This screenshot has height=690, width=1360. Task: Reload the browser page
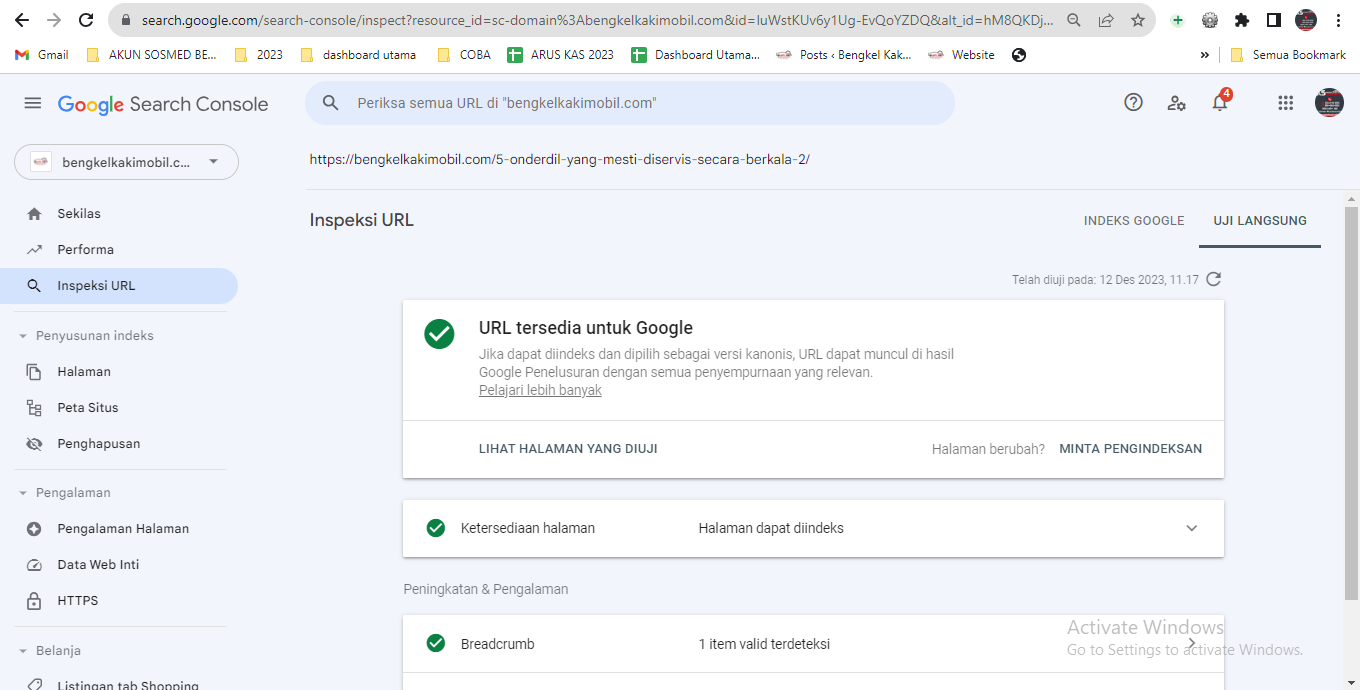pyautogui.click(x=86, y=20)
